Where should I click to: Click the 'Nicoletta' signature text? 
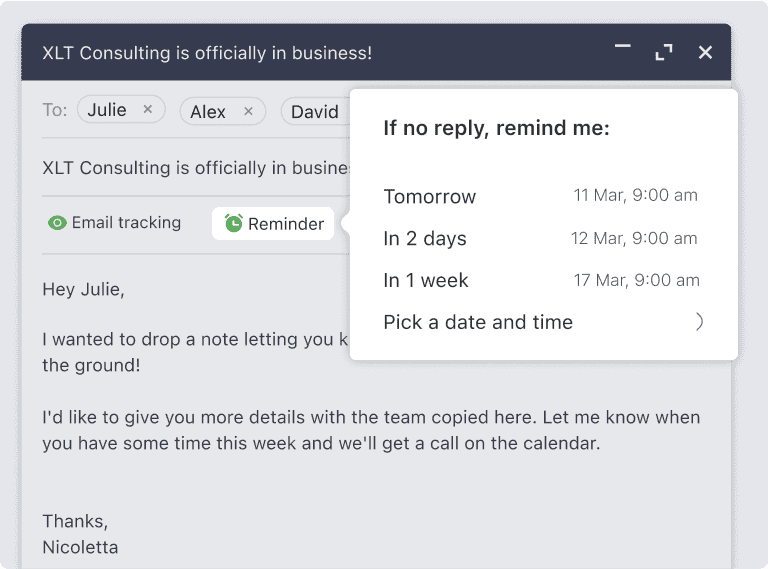tap(80, 547)
